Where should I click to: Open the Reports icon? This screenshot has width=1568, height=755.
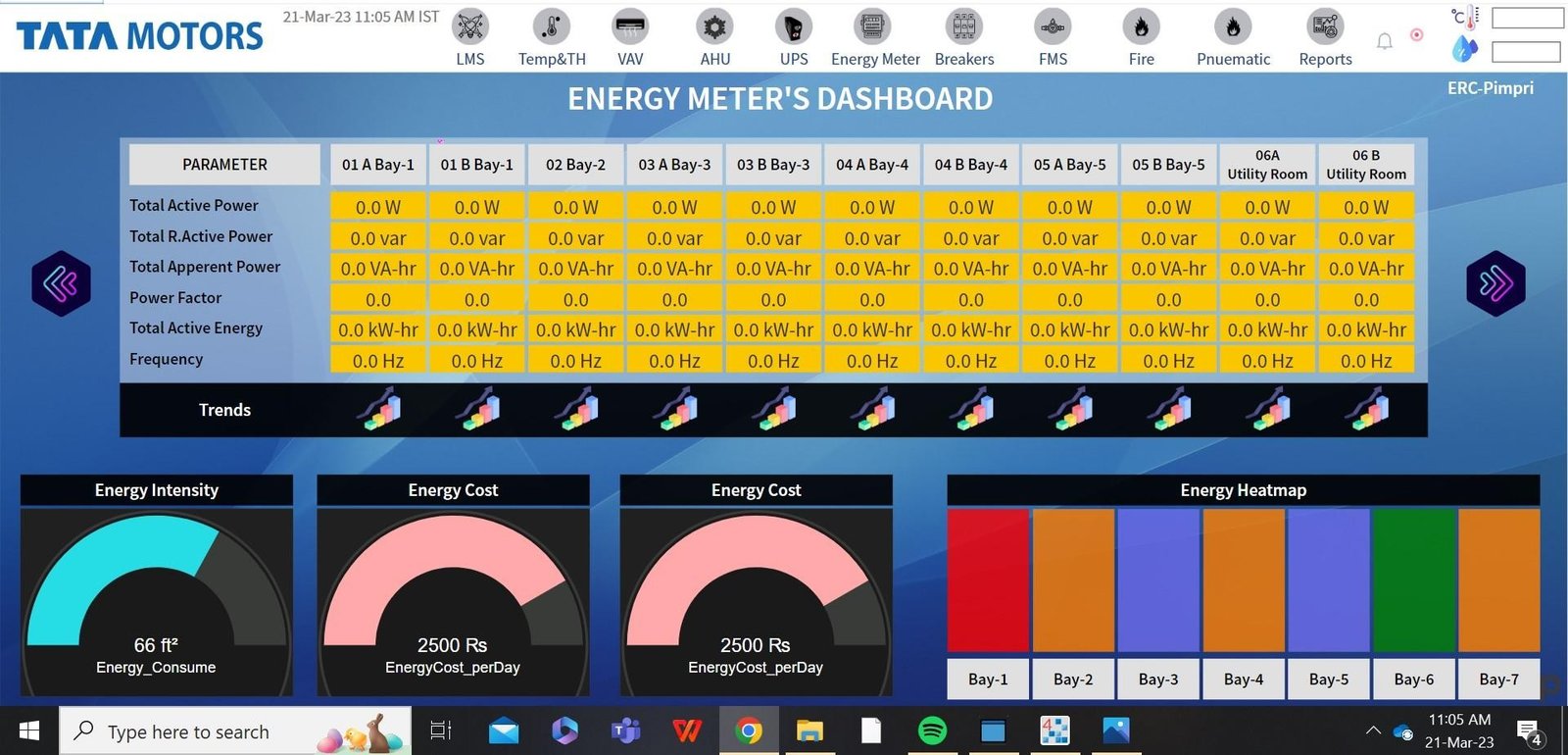[1325, 26]
